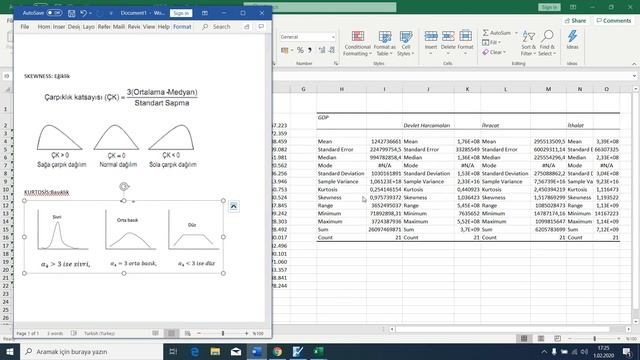
Task: Collapse the Excel ribbon with the chevron
Action: pos(634,64)
